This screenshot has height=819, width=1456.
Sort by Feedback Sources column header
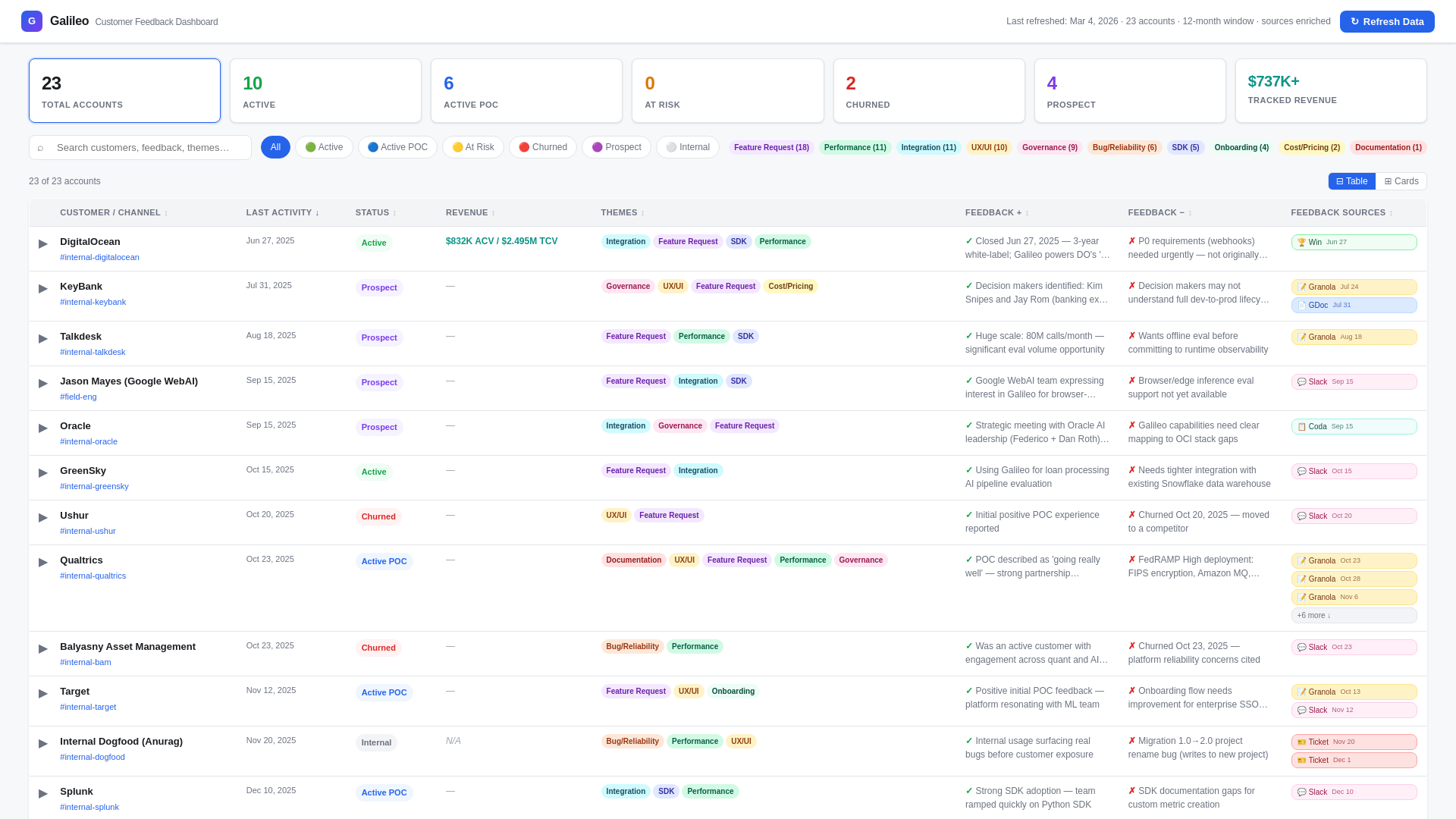pos(1341,213)
